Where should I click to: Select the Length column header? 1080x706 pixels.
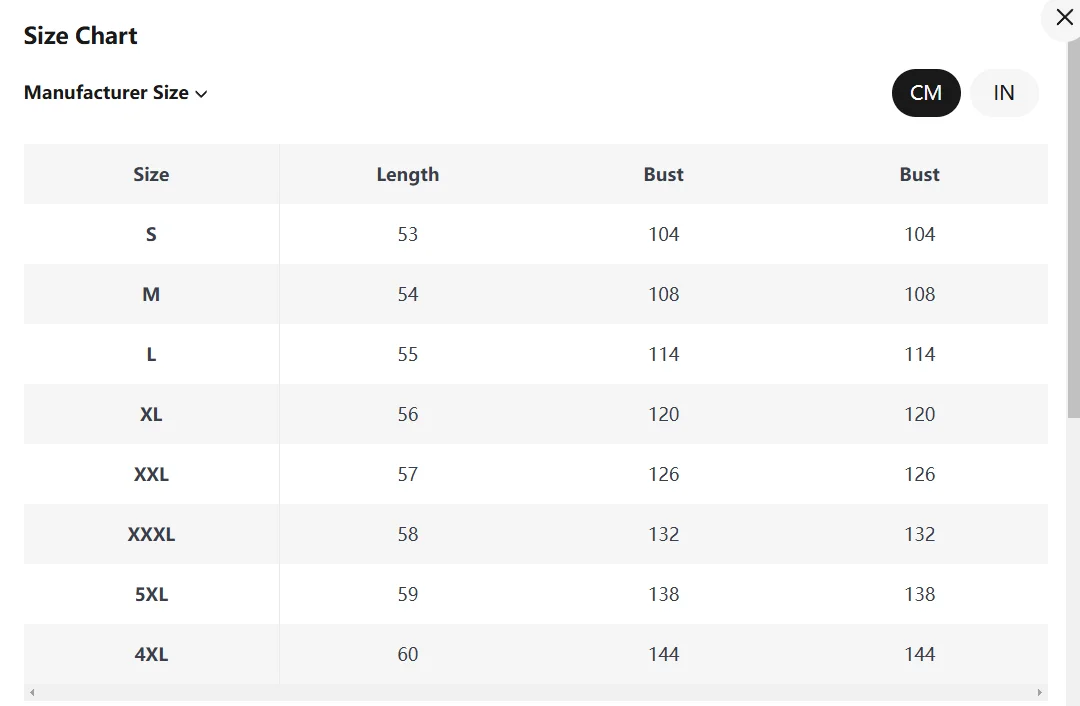[408, 174]
